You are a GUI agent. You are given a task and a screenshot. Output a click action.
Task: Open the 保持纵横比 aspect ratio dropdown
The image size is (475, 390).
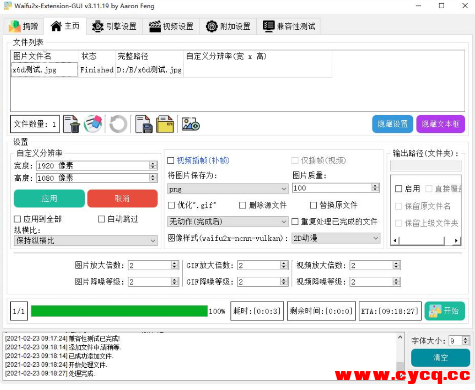click(x=86, y=241)
